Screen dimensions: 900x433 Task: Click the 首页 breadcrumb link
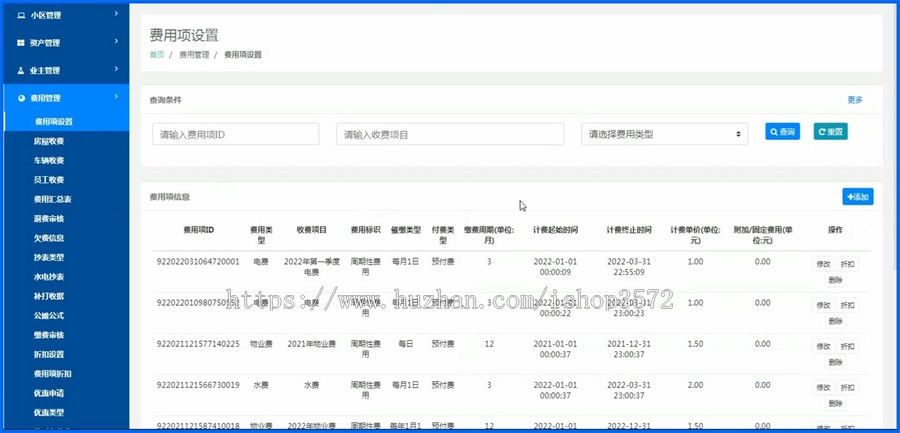tap(157, 55)
